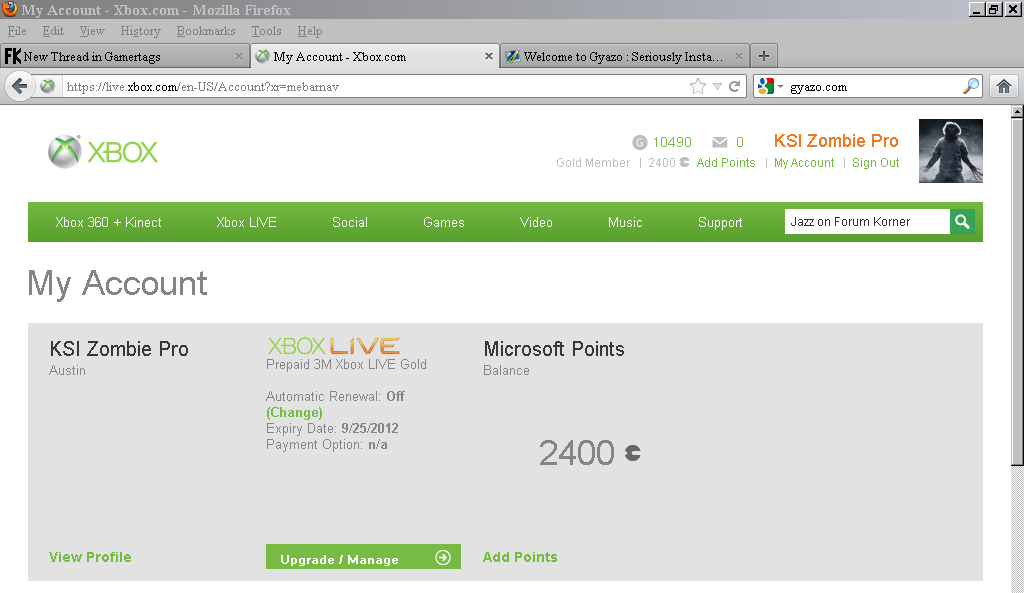
Task: Click the gamer picture avatar
Action: pos(951,151)
